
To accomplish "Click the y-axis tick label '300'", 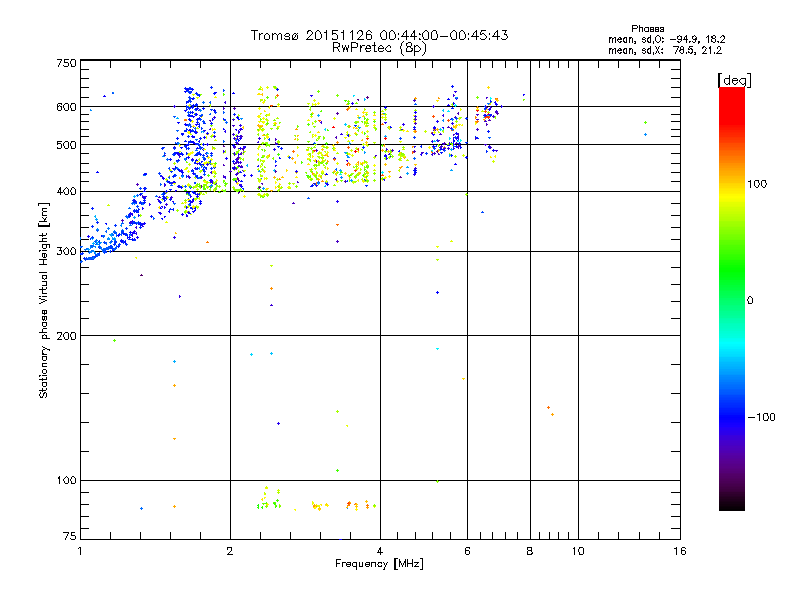I will click(66, 252).
